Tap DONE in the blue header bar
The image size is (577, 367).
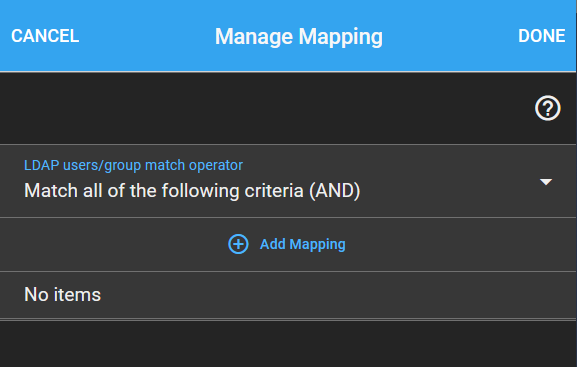[542, 36]
